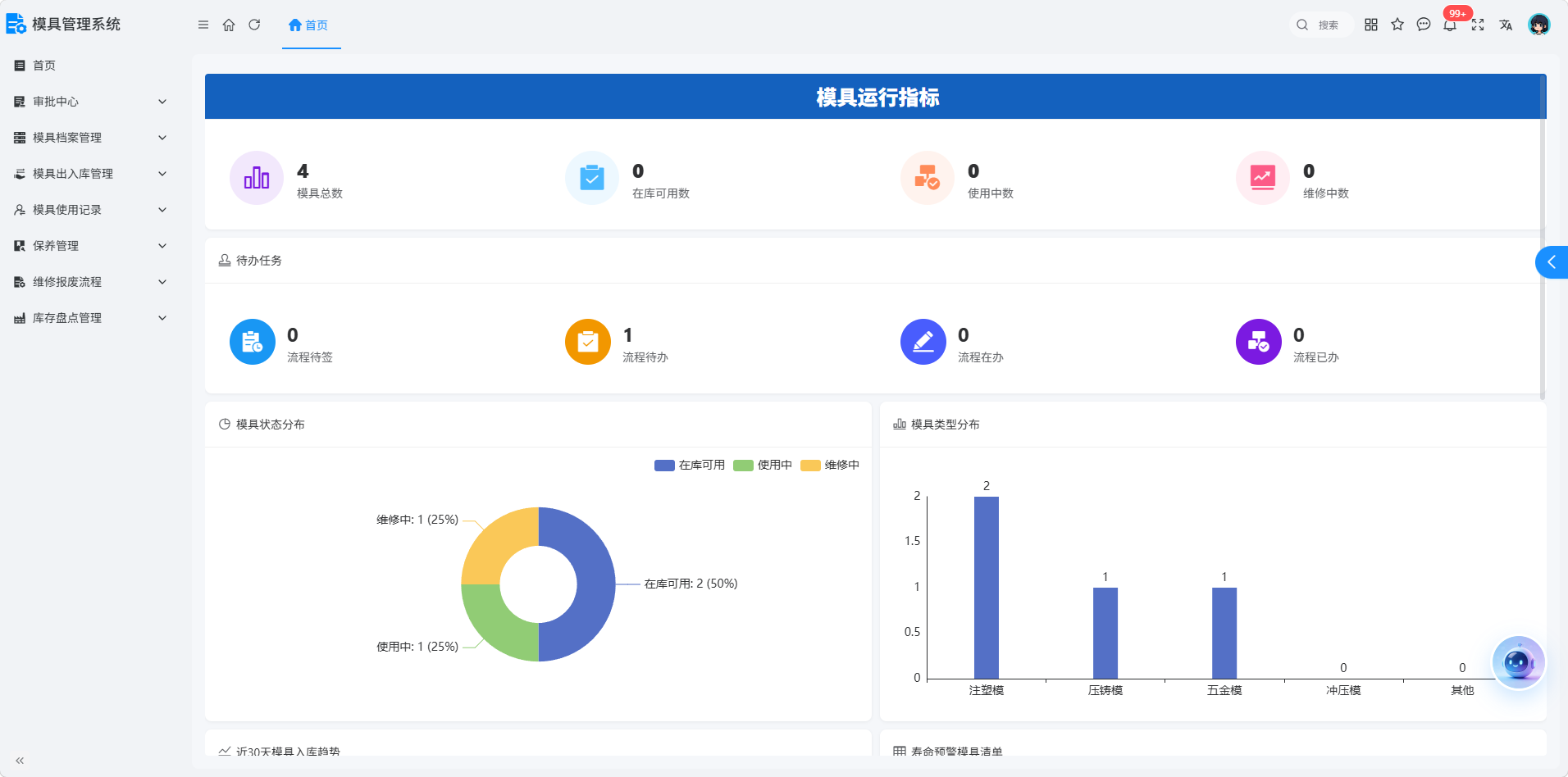Screen dimensions: 1568x777
Task: Click the green 使用中 donut segment
Action: click(497, 625)
